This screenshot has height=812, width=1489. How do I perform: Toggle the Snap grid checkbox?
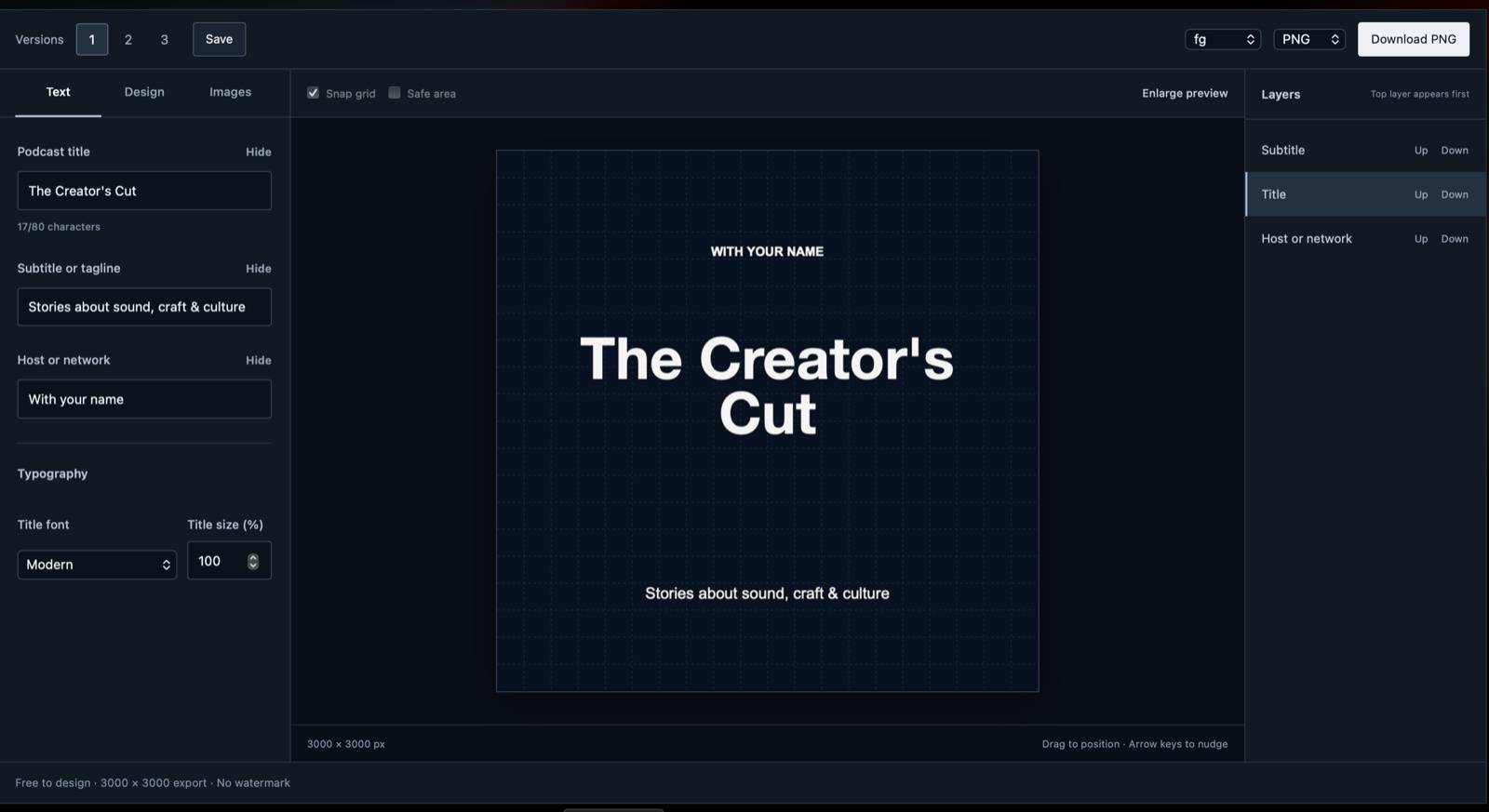coord(314,93)
